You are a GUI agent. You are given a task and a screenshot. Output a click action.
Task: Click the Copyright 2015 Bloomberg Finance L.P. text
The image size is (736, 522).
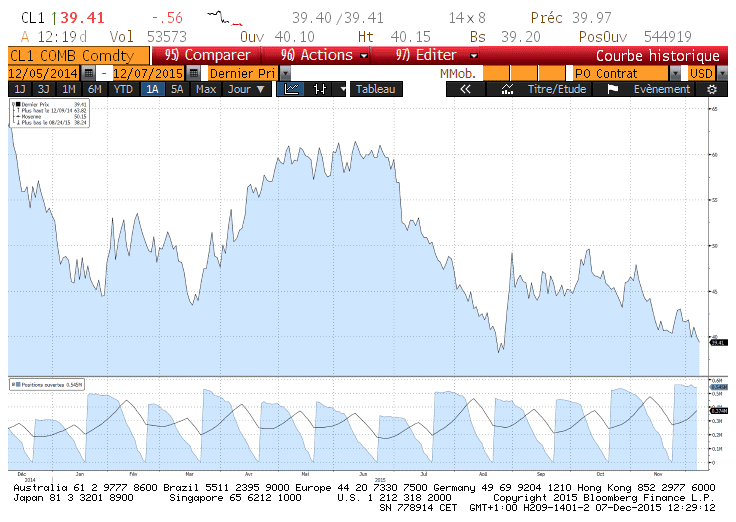click(x=604, y=498)
